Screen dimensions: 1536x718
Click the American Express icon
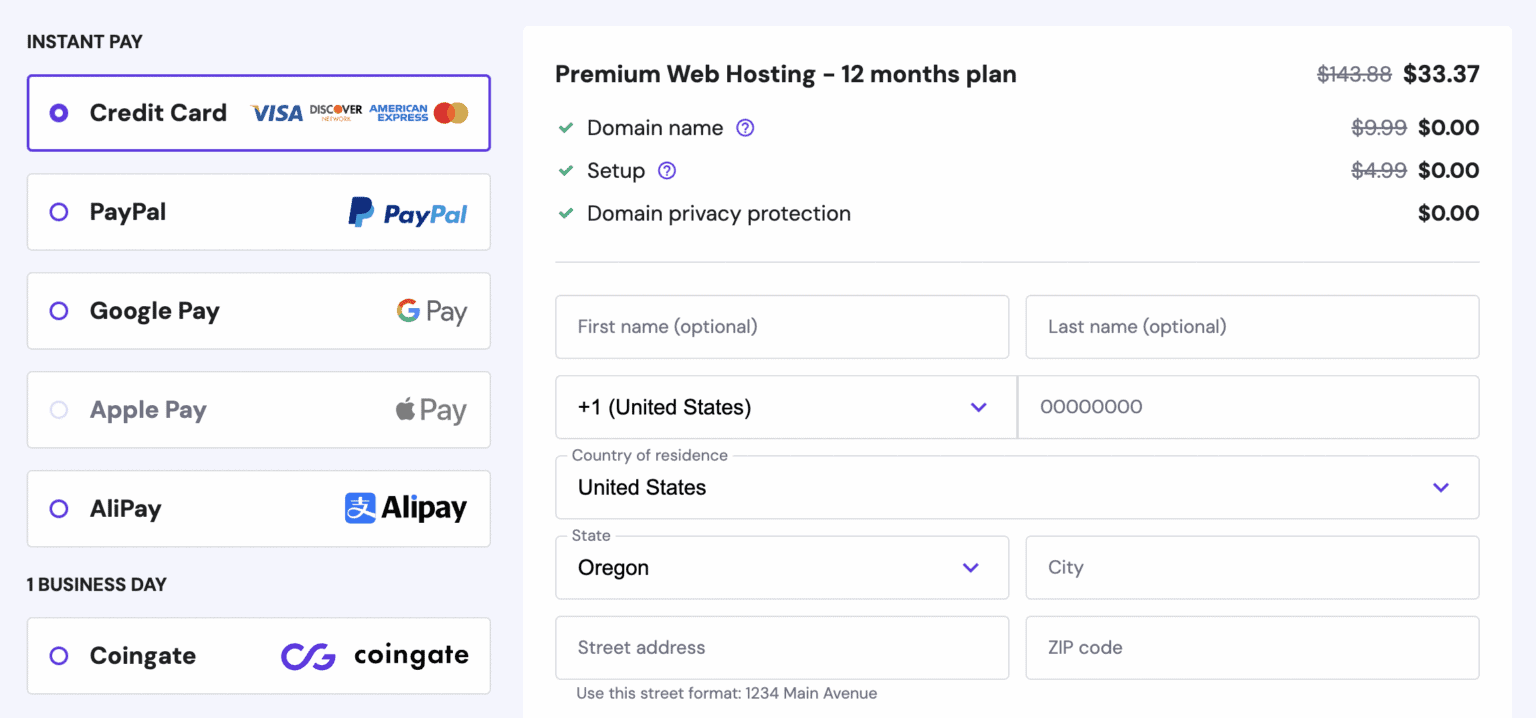coord(398,113)
